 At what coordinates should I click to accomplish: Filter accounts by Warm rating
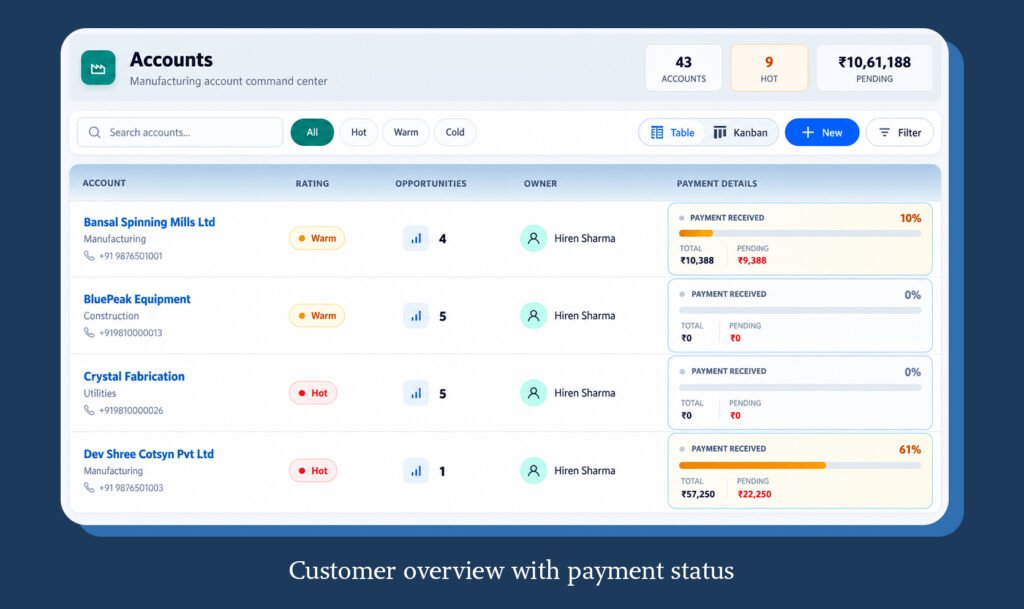(x=406, y=133)
